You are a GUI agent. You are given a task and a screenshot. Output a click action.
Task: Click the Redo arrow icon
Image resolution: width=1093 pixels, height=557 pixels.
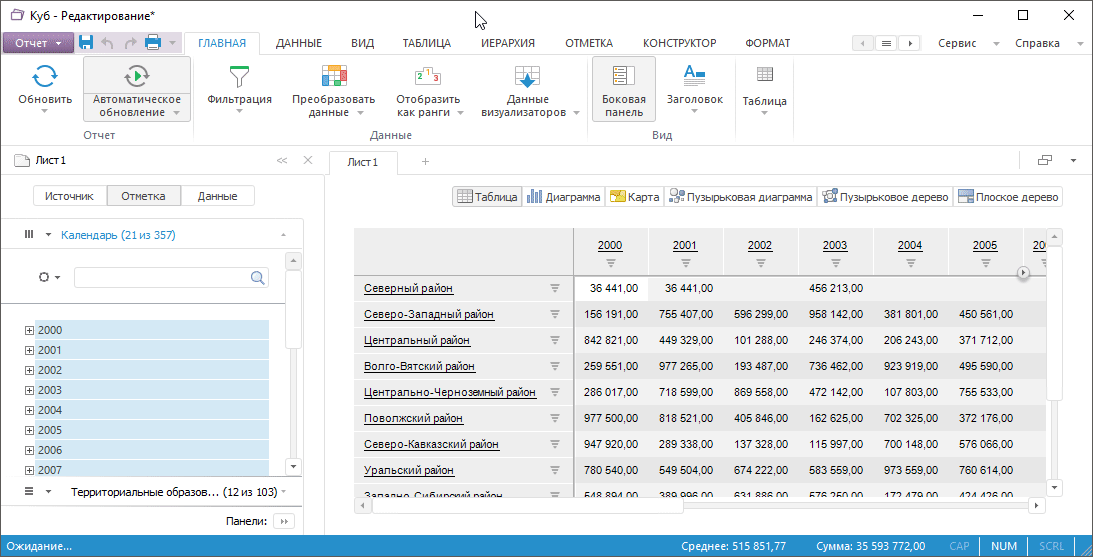(x=130, y=43)
